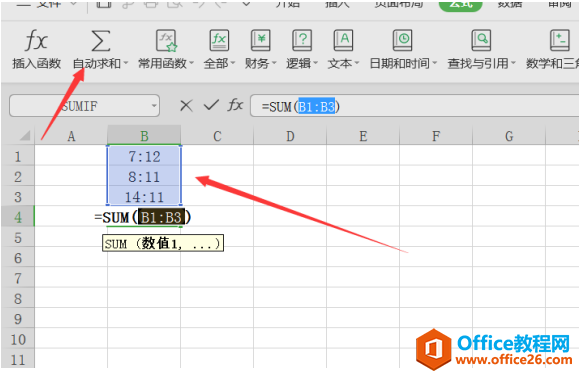The image size is (579, 377).
Task: Expand the 日期和时间 dropdown arrow
Action: pos(435,64)
